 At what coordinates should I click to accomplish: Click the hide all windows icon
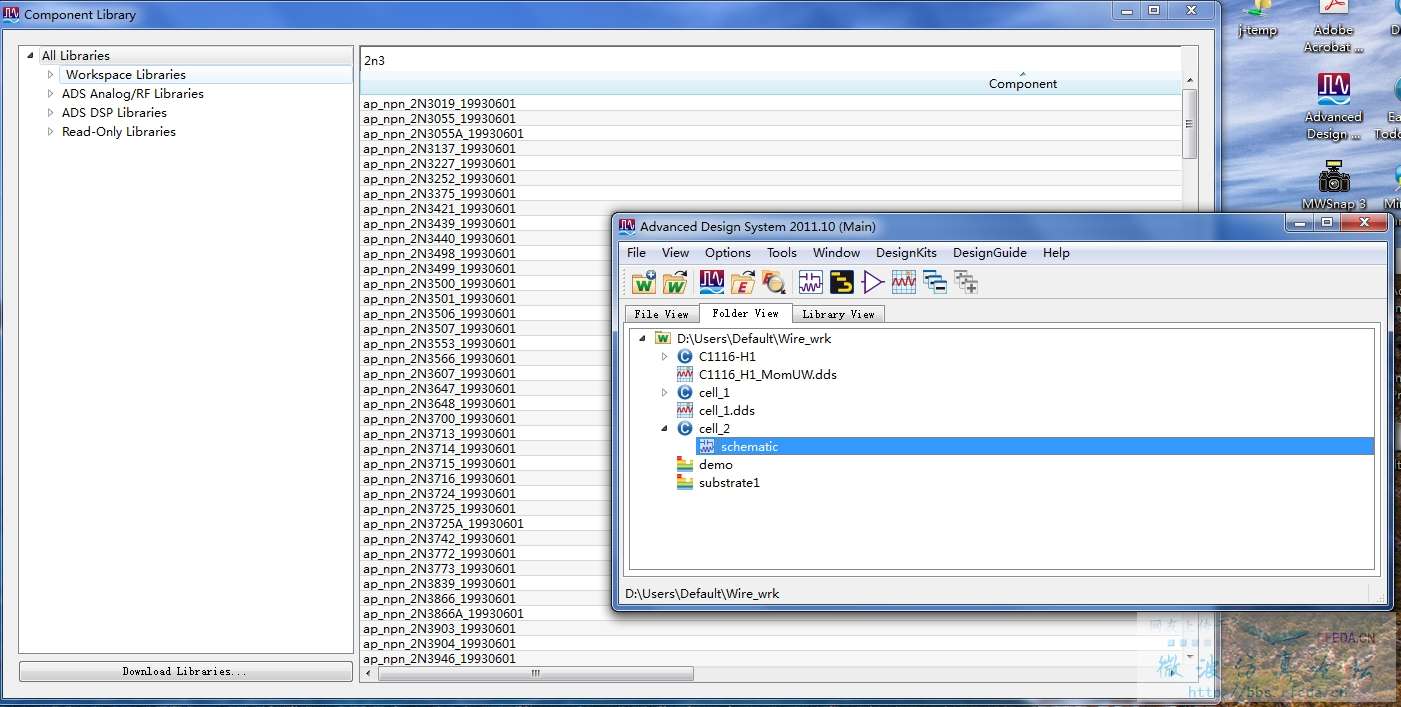[x=934, y=282]
